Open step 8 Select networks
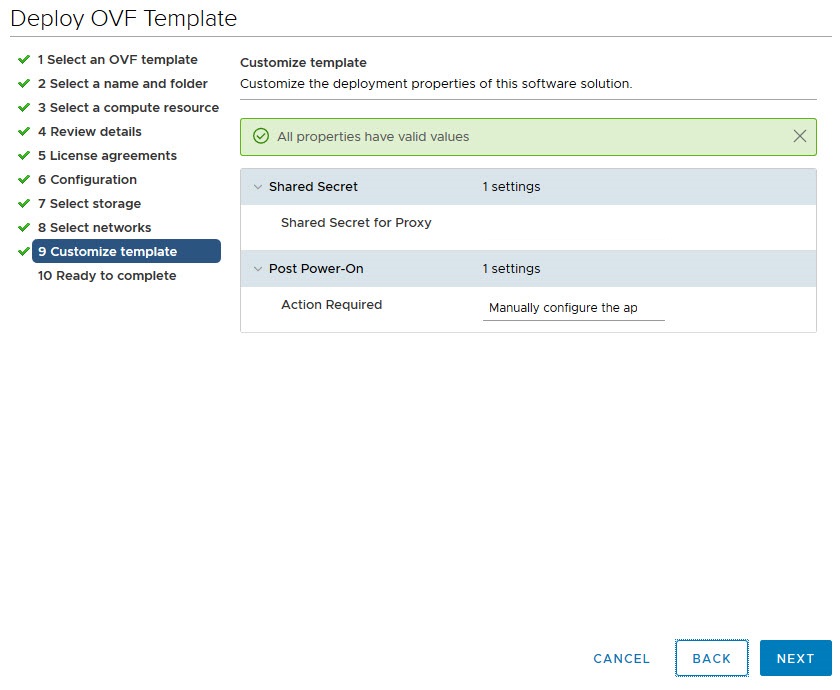This screenshot has width=840, height=690. 94,228
